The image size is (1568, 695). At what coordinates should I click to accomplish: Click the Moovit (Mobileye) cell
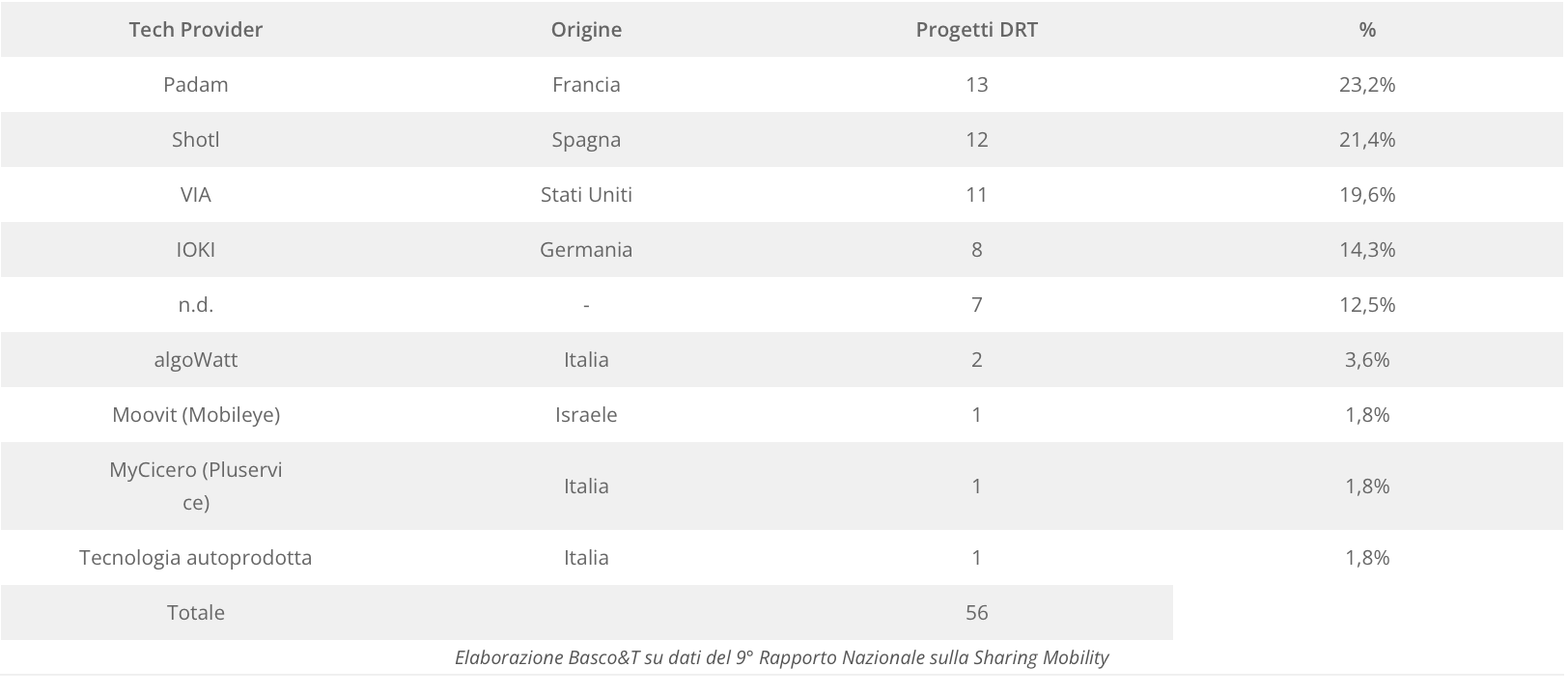click(196, 415)
